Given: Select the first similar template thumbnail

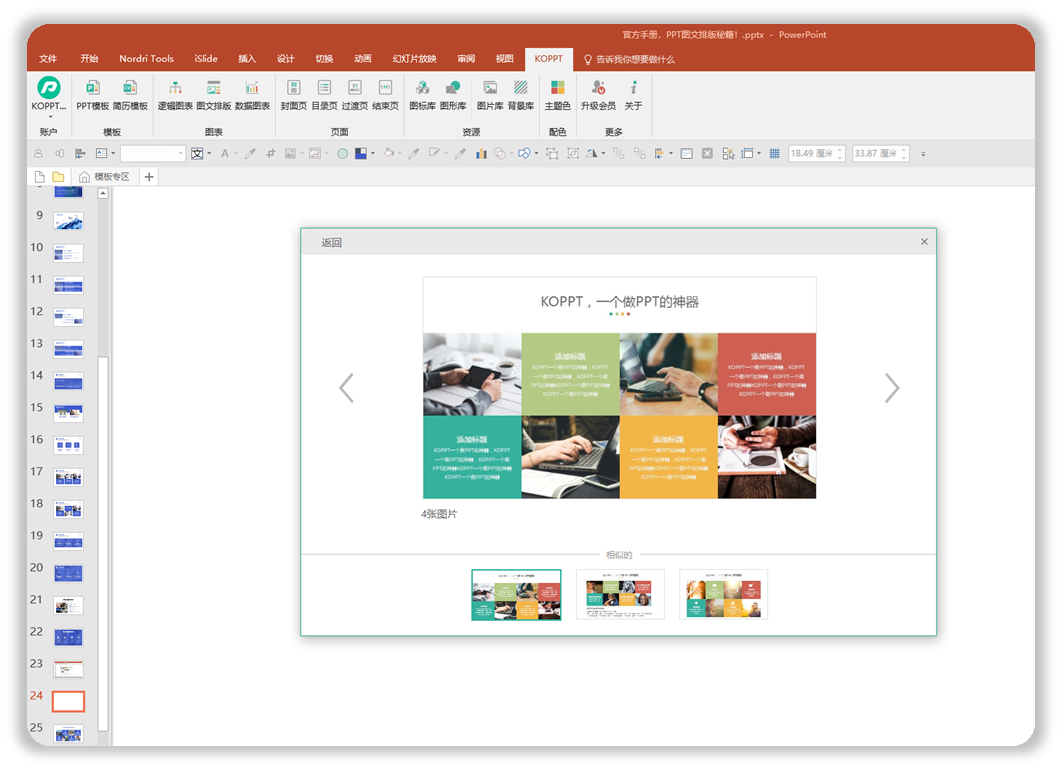Looking at the screenshot, I should click(516, 595).
